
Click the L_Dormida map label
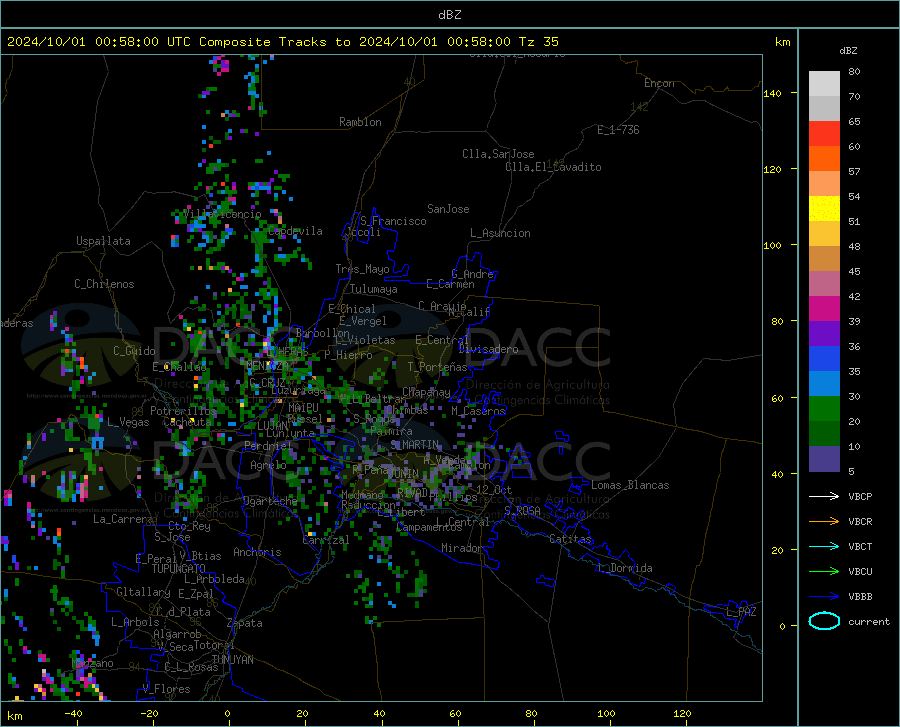(624, 568)
